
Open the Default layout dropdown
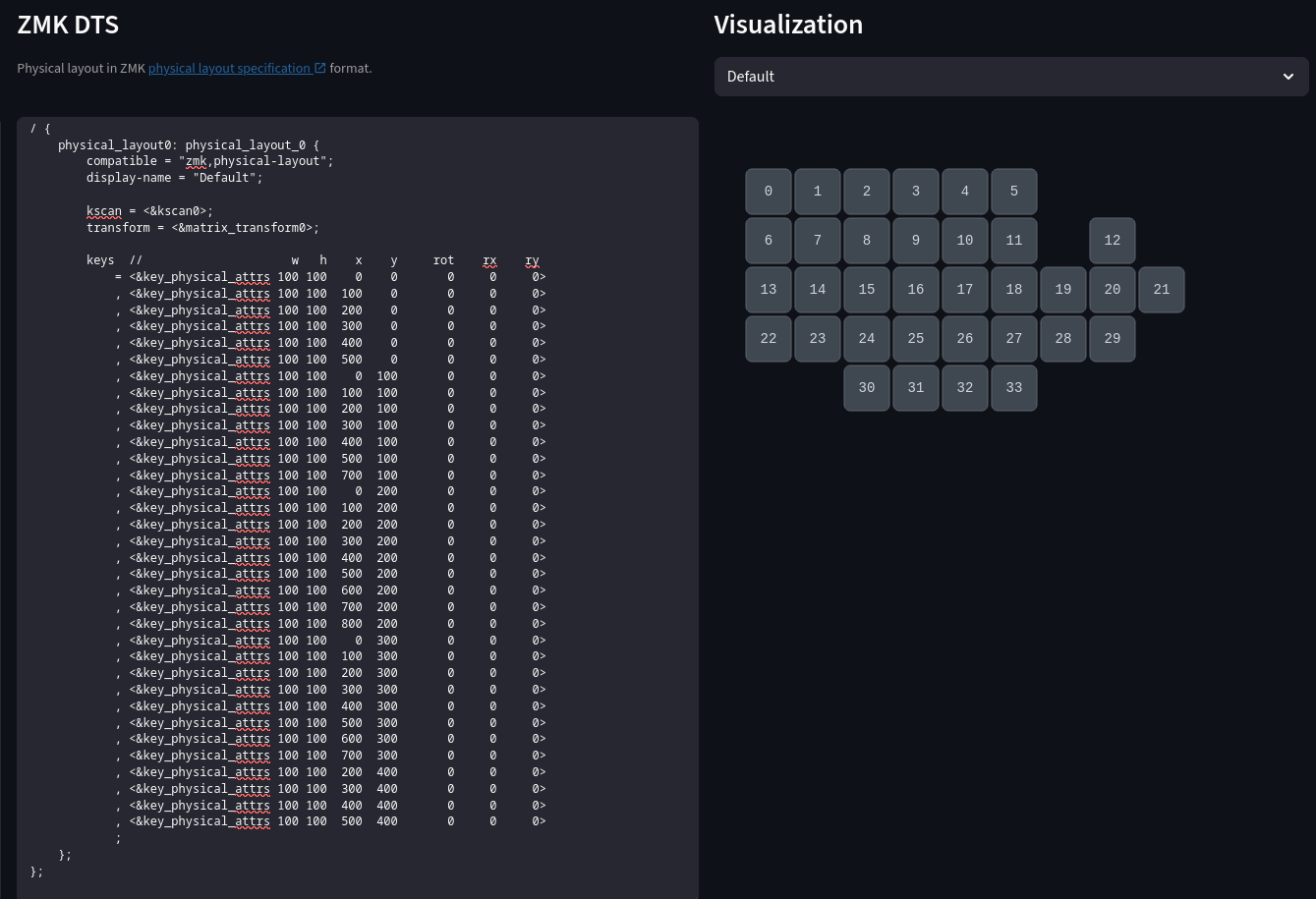point(1010,77)
